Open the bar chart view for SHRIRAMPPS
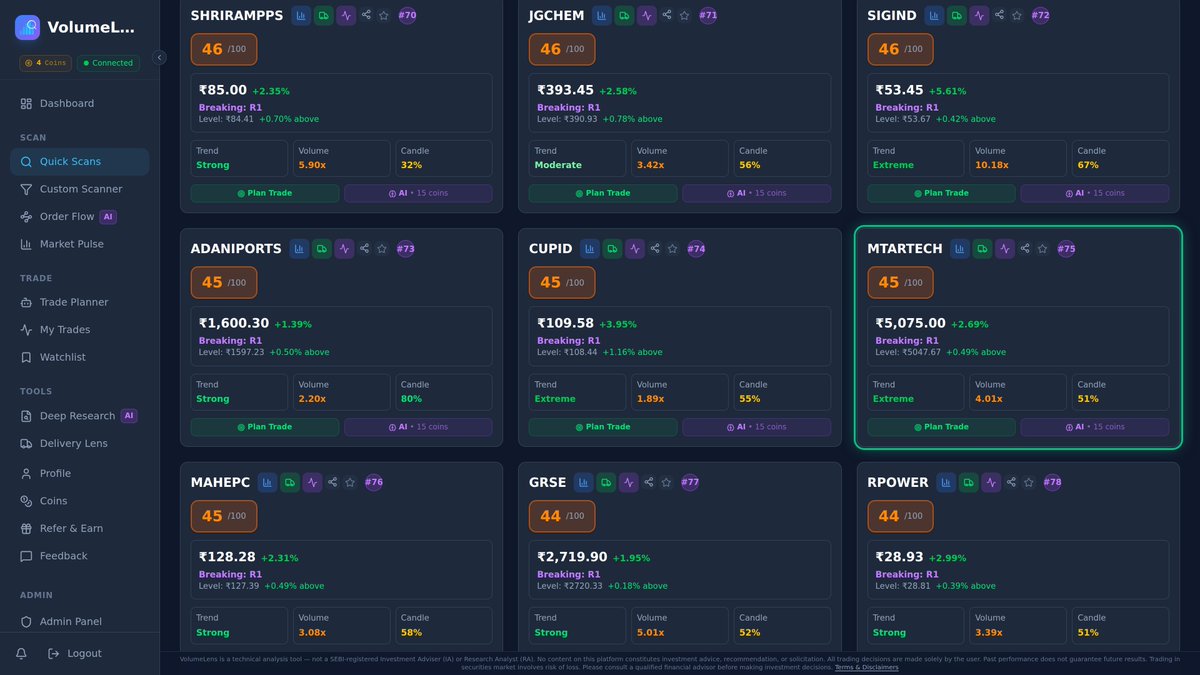Image resolution: width=1200 pixels, height=675 pixels. point(300,15)
